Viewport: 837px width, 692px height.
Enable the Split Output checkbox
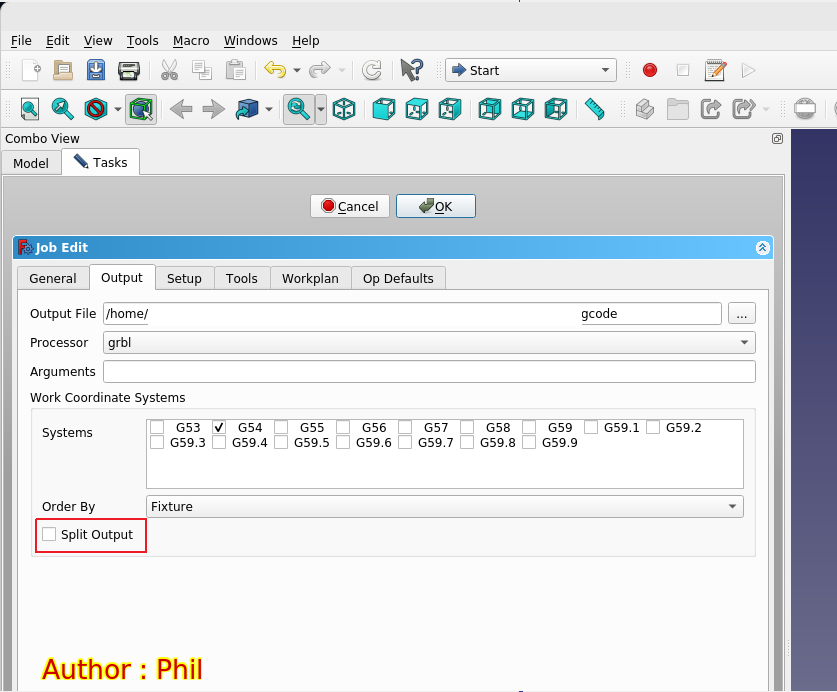50,535
